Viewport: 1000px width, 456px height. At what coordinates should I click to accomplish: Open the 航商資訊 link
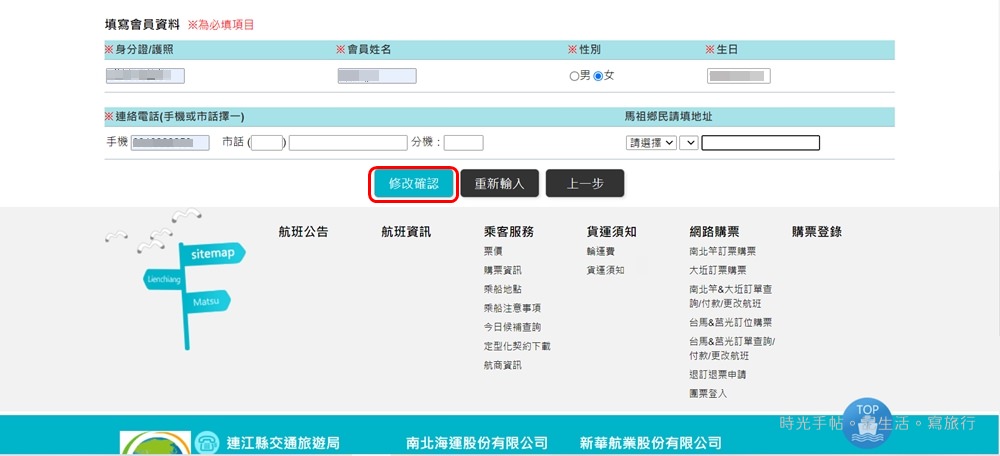click(x=503, y=365)
